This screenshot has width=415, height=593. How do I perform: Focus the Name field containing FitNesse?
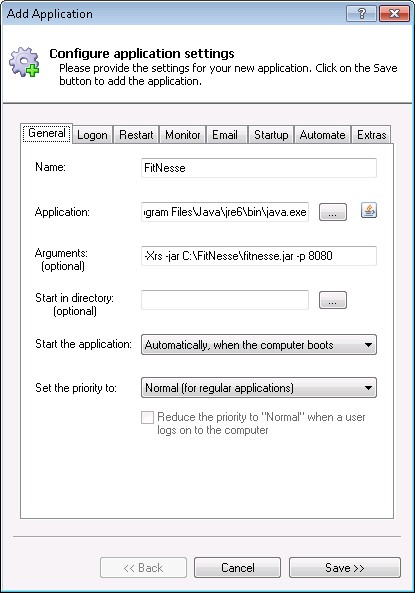(x=259, y=168)
